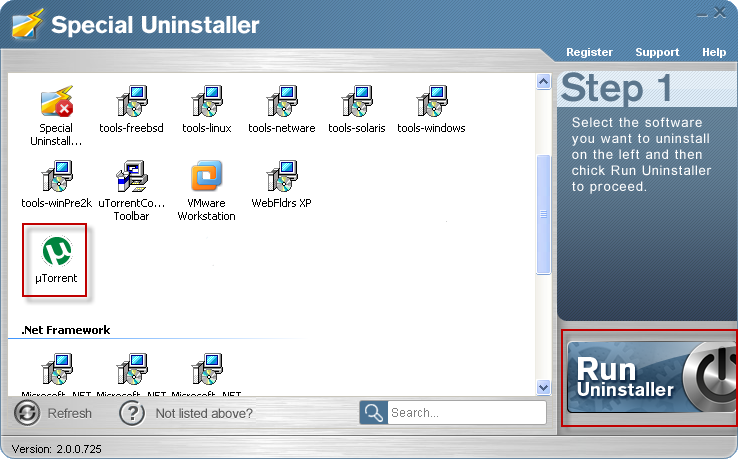738x459 pixels.
Task: Click the scrollbar down arrow
Action: point(543,387)
